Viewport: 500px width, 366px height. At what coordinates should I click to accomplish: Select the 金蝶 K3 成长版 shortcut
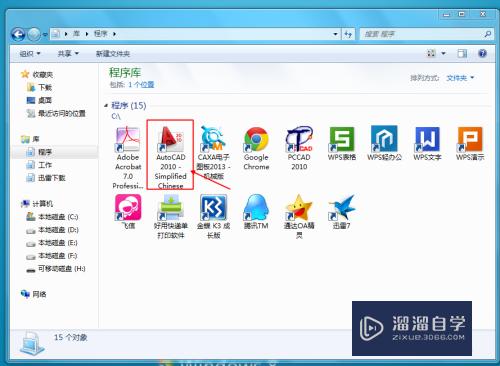[x=213, y=217]
